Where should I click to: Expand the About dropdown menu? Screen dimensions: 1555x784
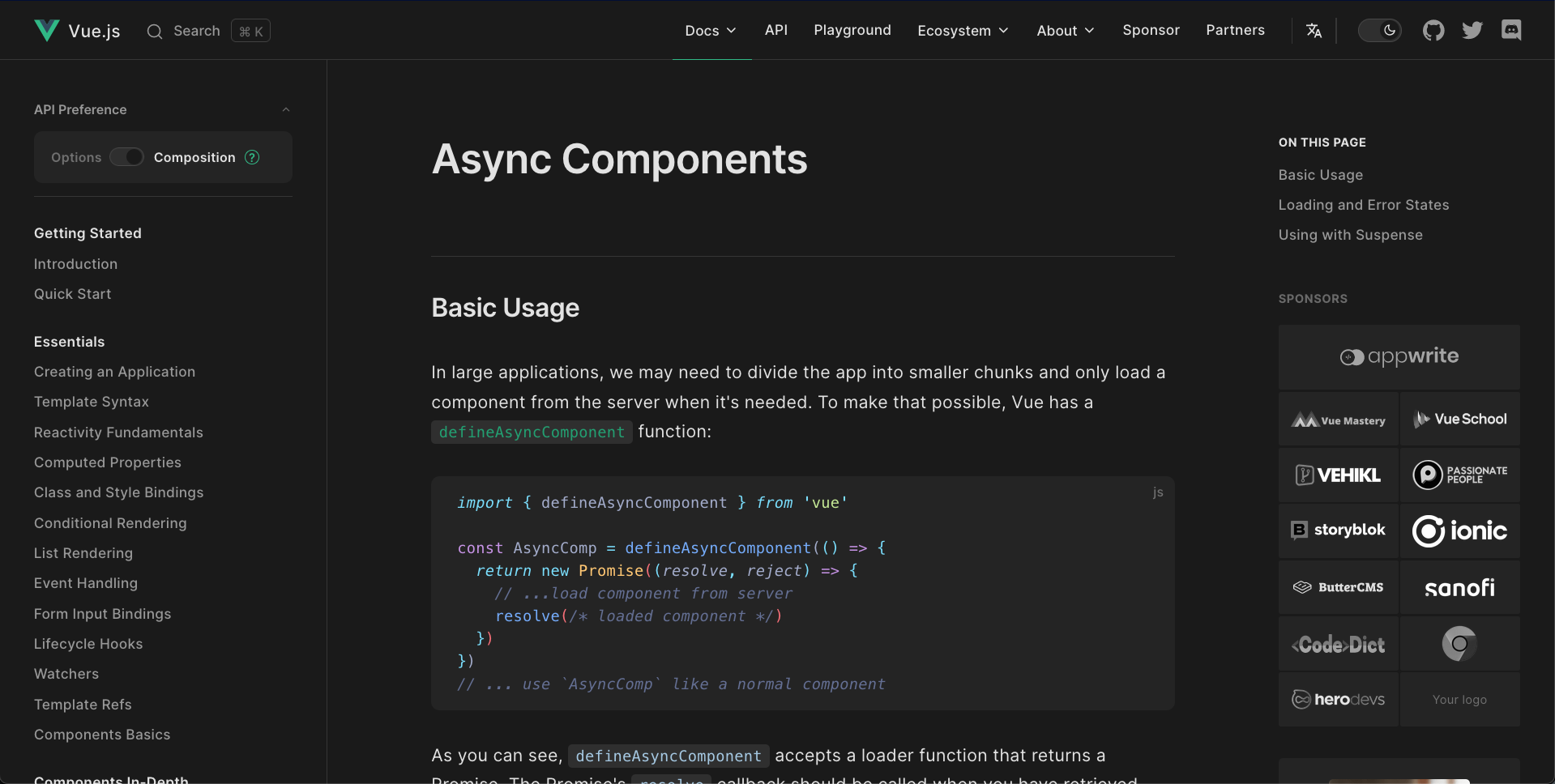1066,31
